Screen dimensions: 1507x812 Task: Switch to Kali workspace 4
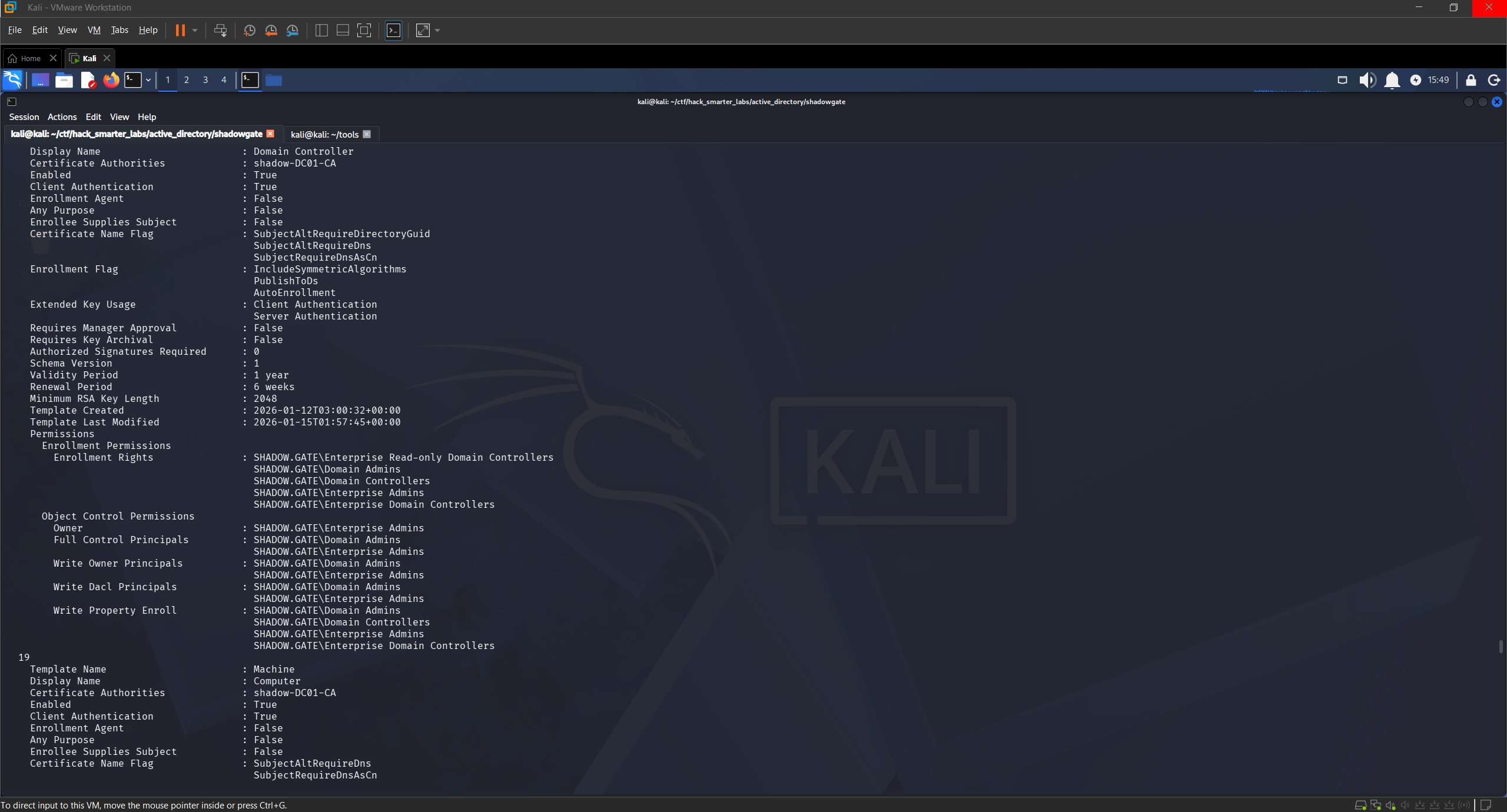[x=224, y=80]
